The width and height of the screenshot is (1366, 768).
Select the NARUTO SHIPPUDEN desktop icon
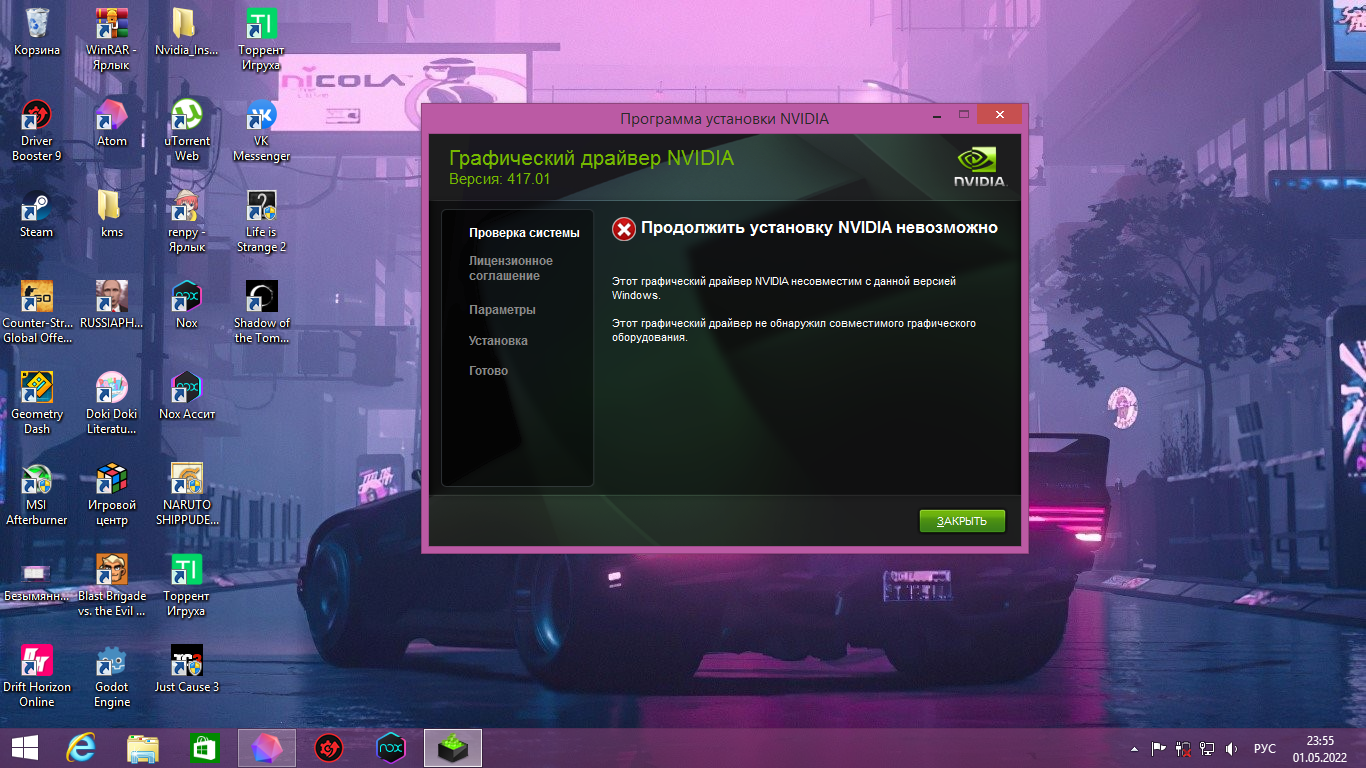click(x=186, y=494)
